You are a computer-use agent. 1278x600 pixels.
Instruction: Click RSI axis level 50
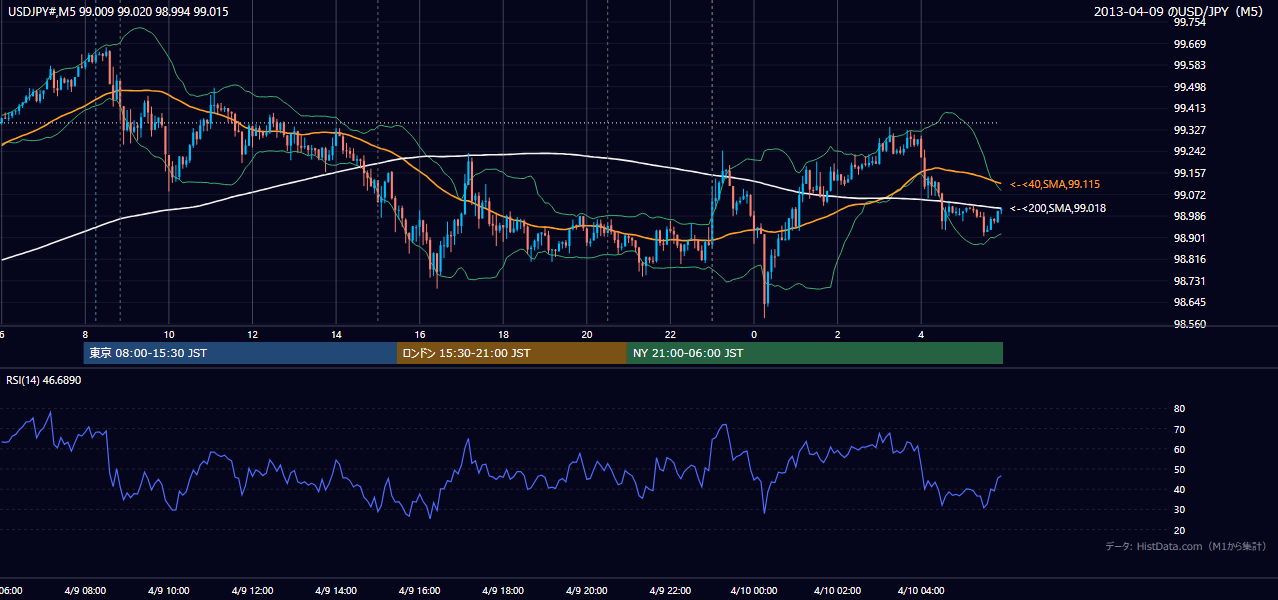tap(1179, 470)
